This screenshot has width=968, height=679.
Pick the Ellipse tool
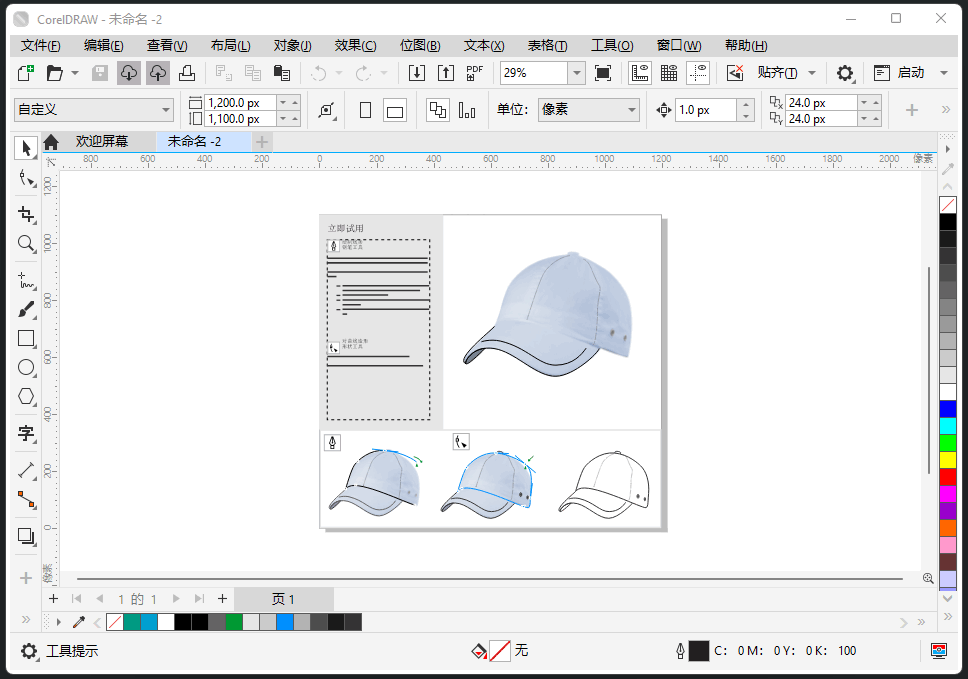coord(26,367)
